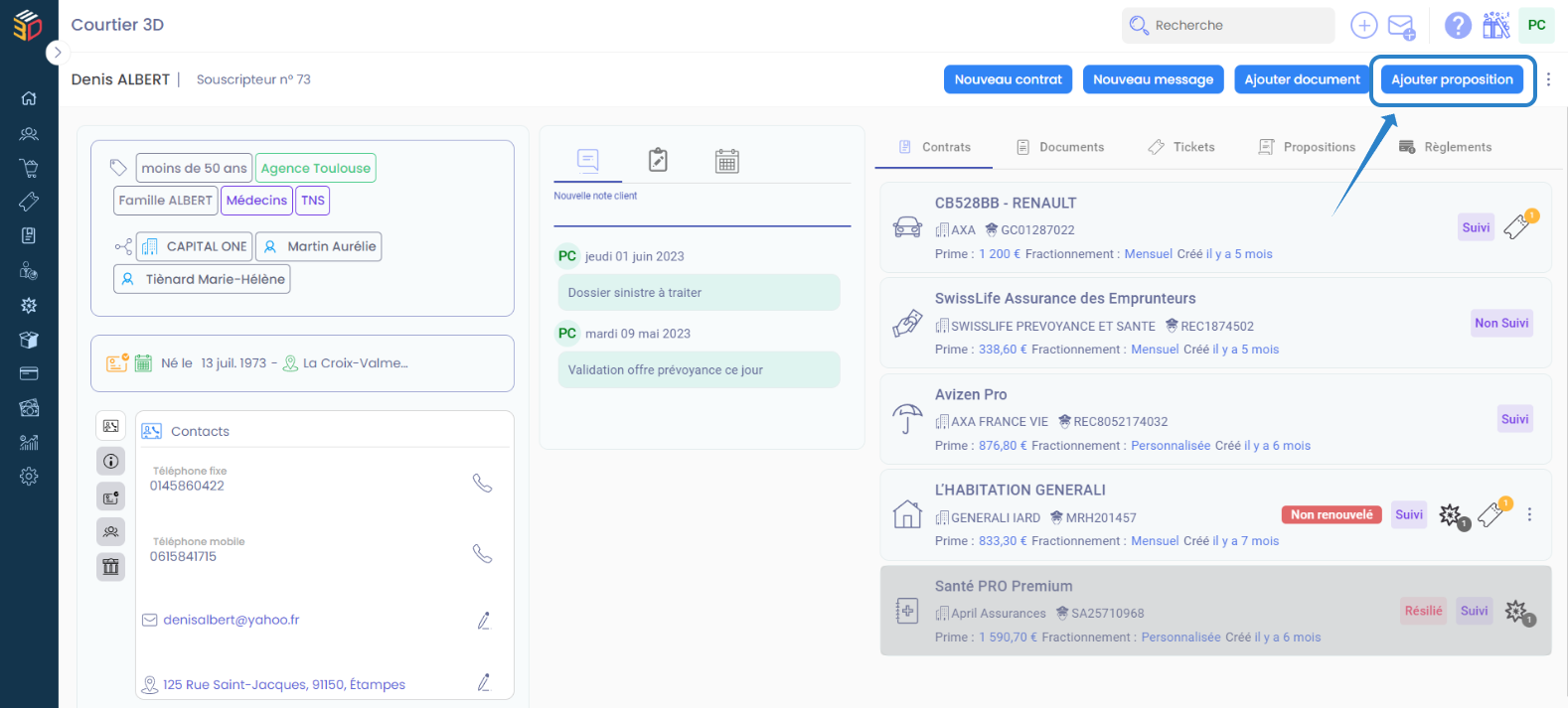Image resolution: width=1568 pixels, height=708 pixels.
Task: Click Nouveau contrat button
Action: tap(1008, 79)
